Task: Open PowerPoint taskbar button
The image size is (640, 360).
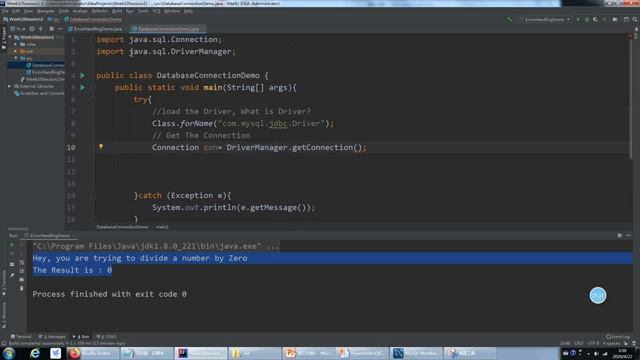Action: tap(309, 353)
